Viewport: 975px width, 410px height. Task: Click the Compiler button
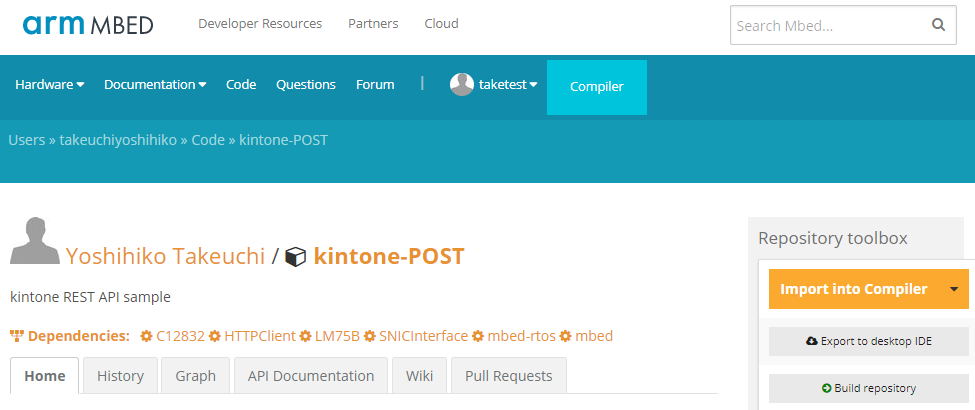tap(597, 87)
